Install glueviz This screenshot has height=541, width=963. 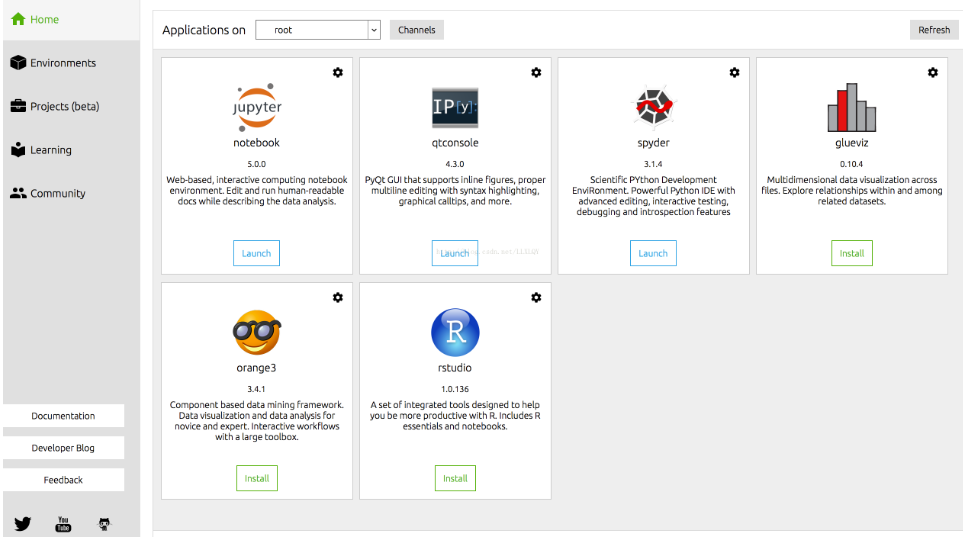point(852,253)
